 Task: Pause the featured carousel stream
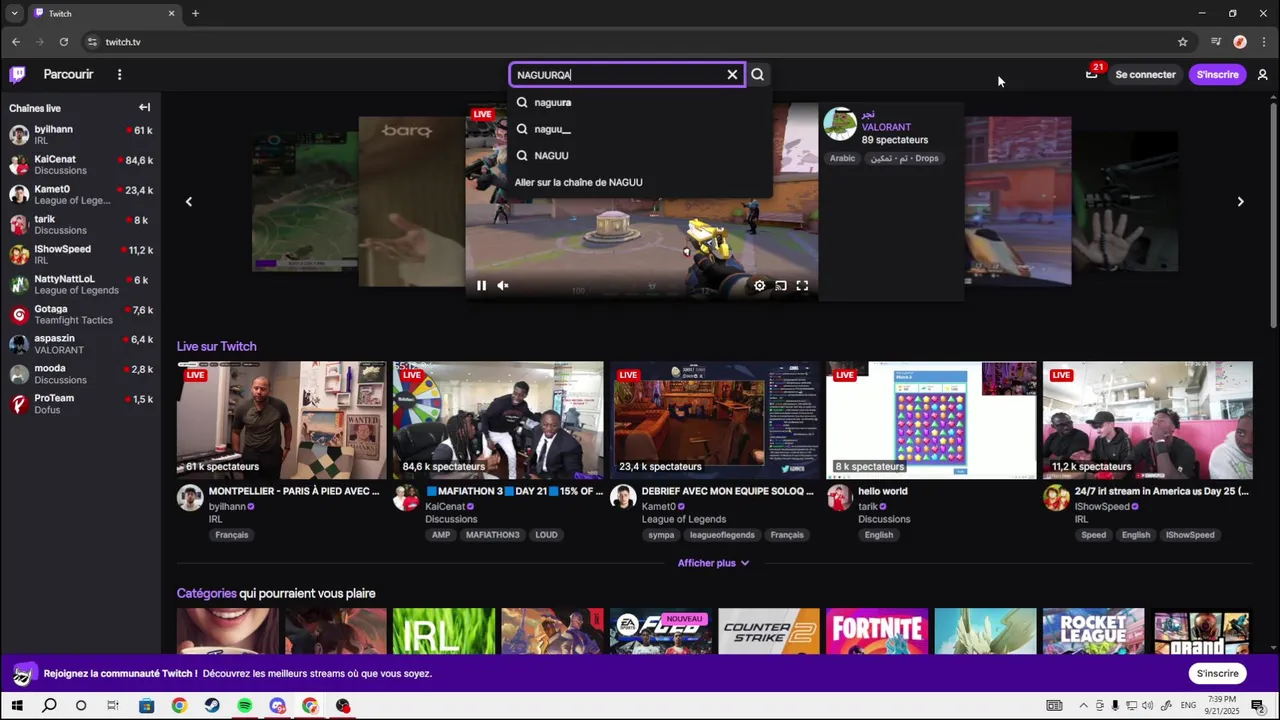481,285
